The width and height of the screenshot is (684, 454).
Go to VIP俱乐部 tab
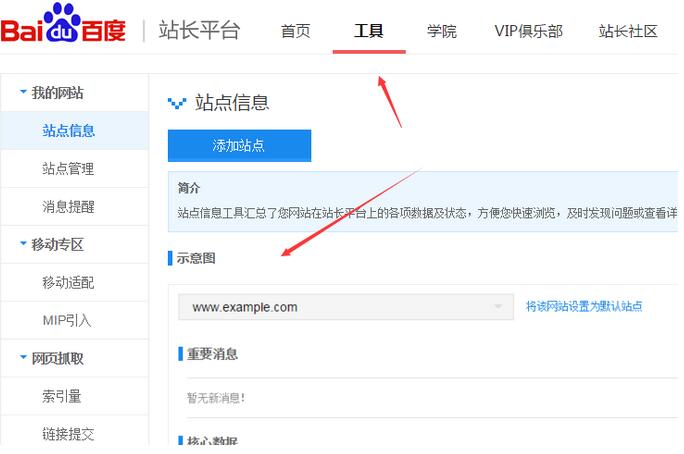click(528, 31)
